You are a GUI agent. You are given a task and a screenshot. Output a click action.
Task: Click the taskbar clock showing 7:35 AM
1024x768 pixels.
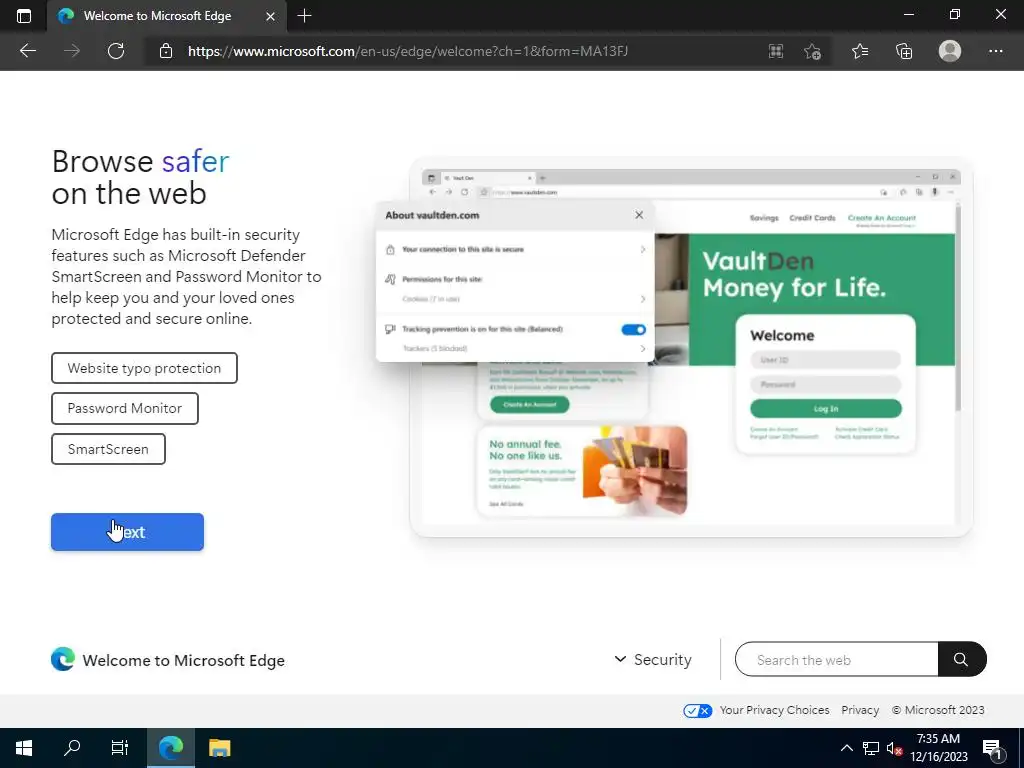click(x=938, y=748)
